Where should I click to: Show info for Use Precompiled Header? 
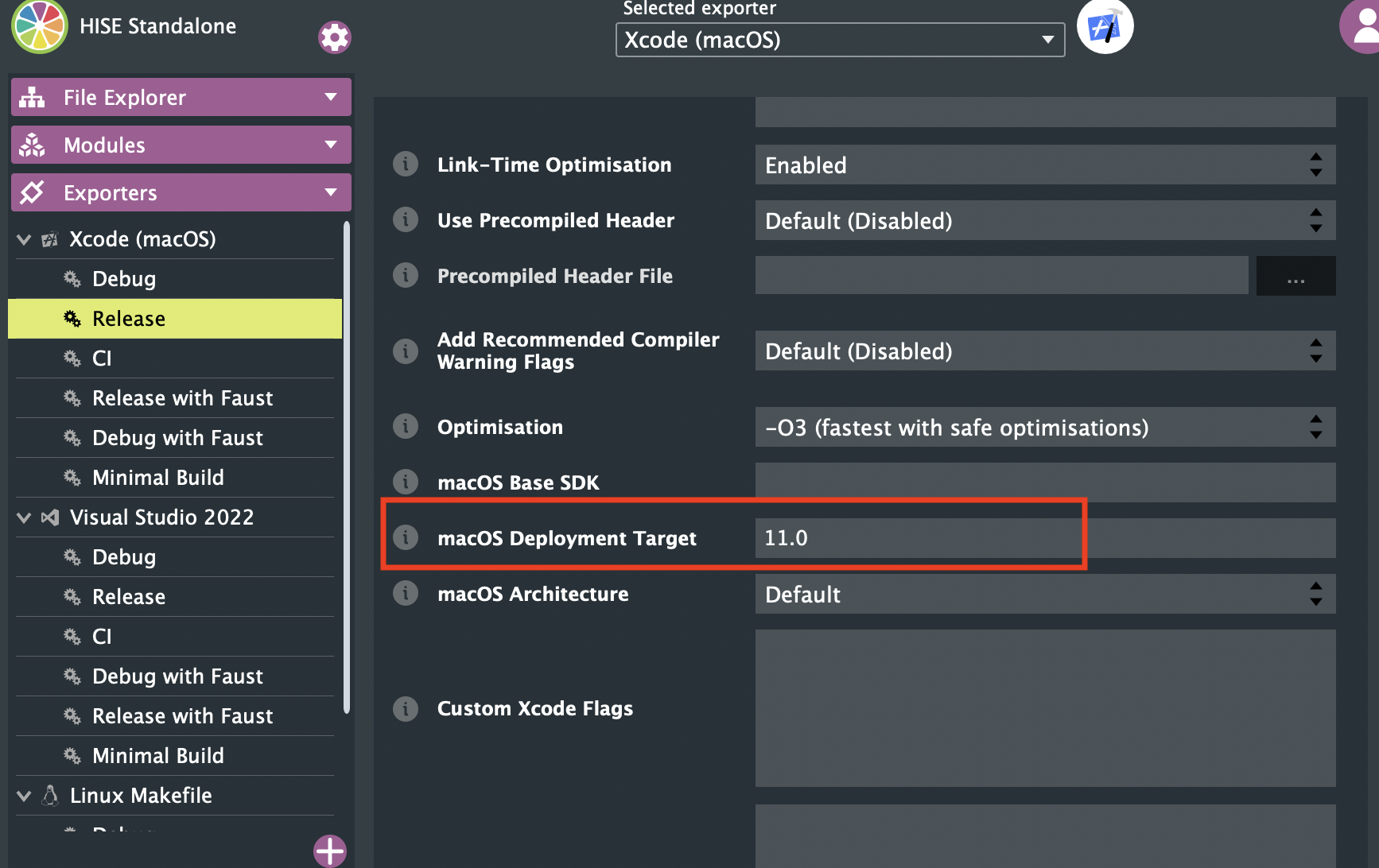click(406, 219)
